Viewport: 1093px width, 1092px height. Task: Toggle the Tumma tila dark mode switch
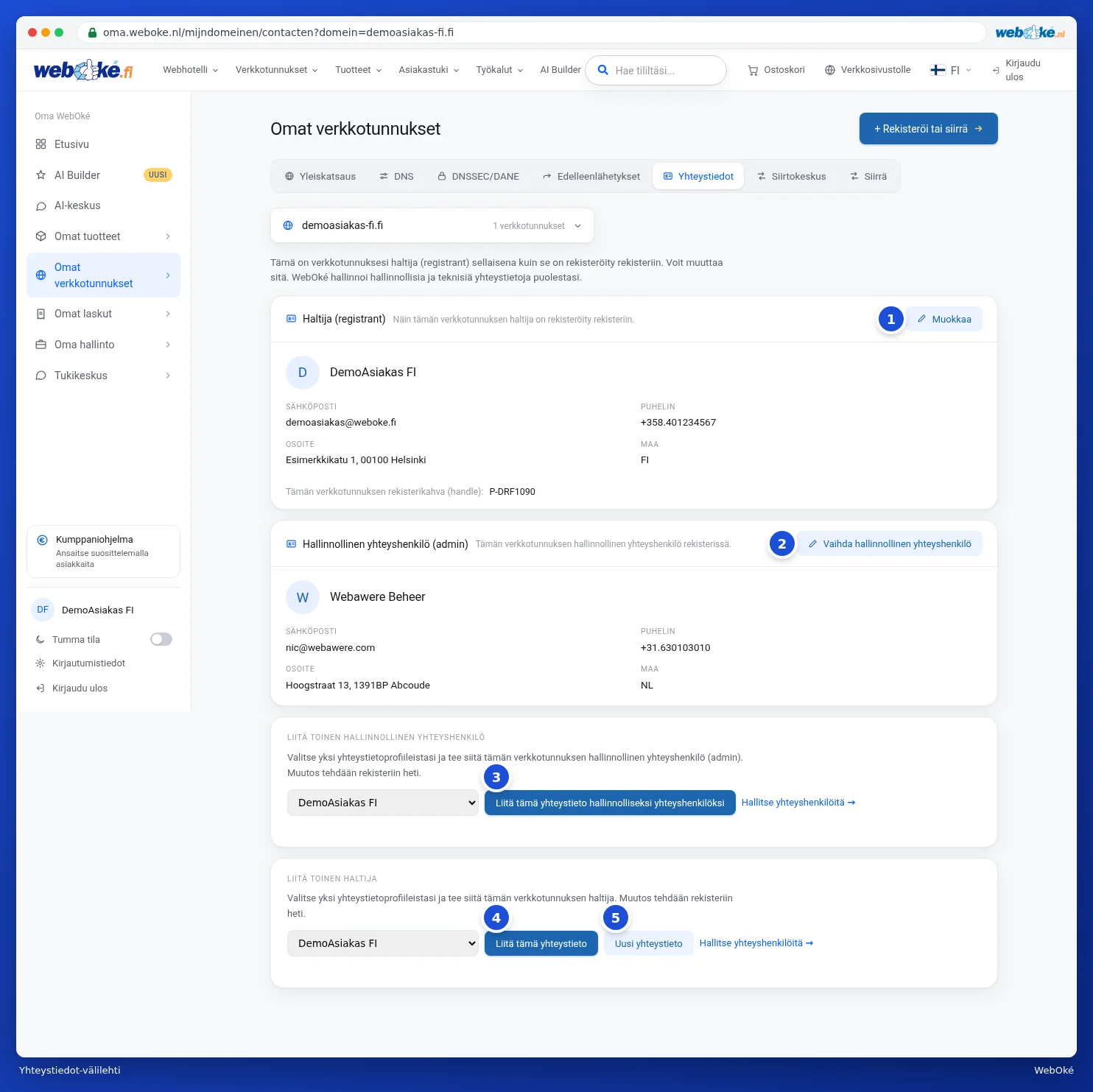[x=161, y=639]
